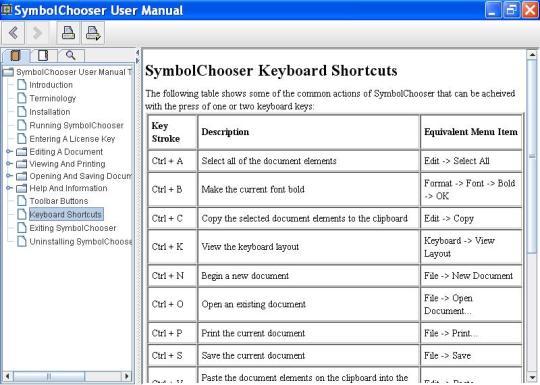The height and width of the screenshot is (385, 540).
Task: Open the Toolbar Buttons topic
Action: (59, 201)
